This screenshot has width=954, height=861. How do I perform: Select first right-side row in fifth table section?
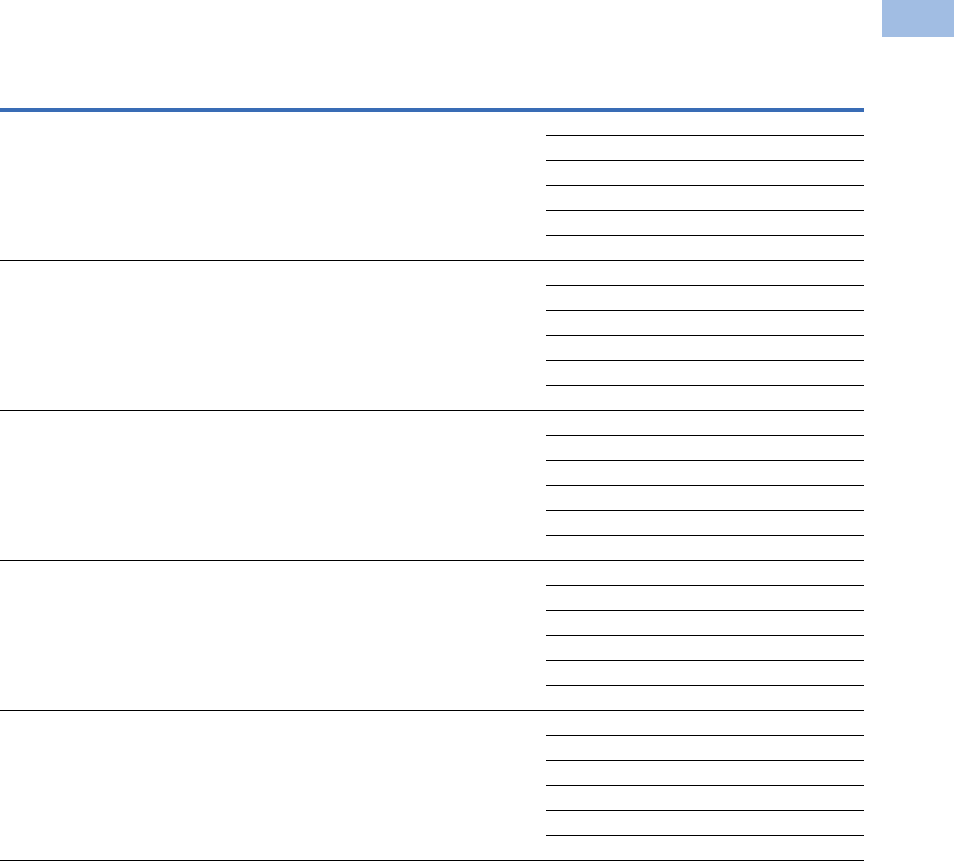coord(704,723)
